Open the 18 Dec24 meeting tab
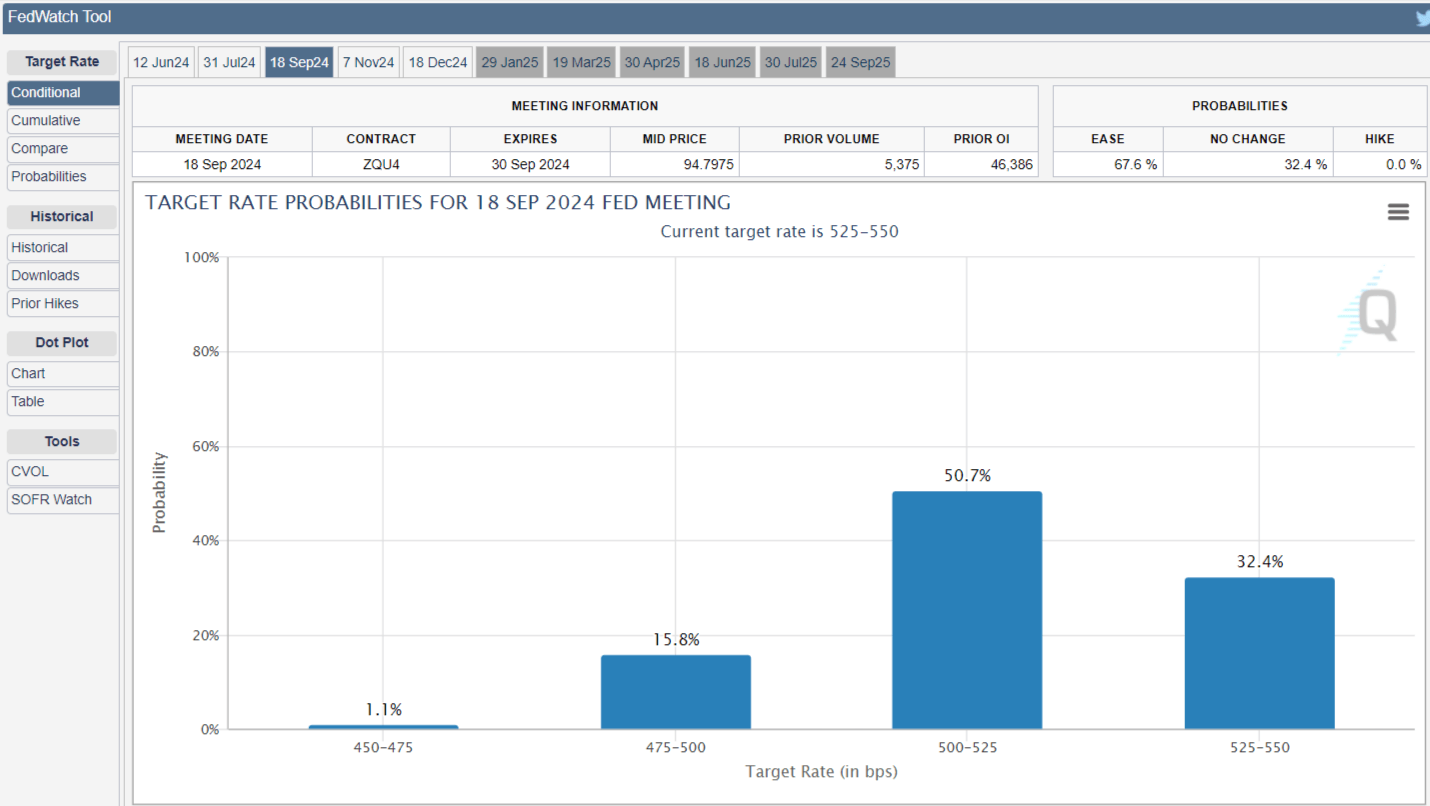The width and height of the screenshot is (1430, 806). click(x=438, y=62)
